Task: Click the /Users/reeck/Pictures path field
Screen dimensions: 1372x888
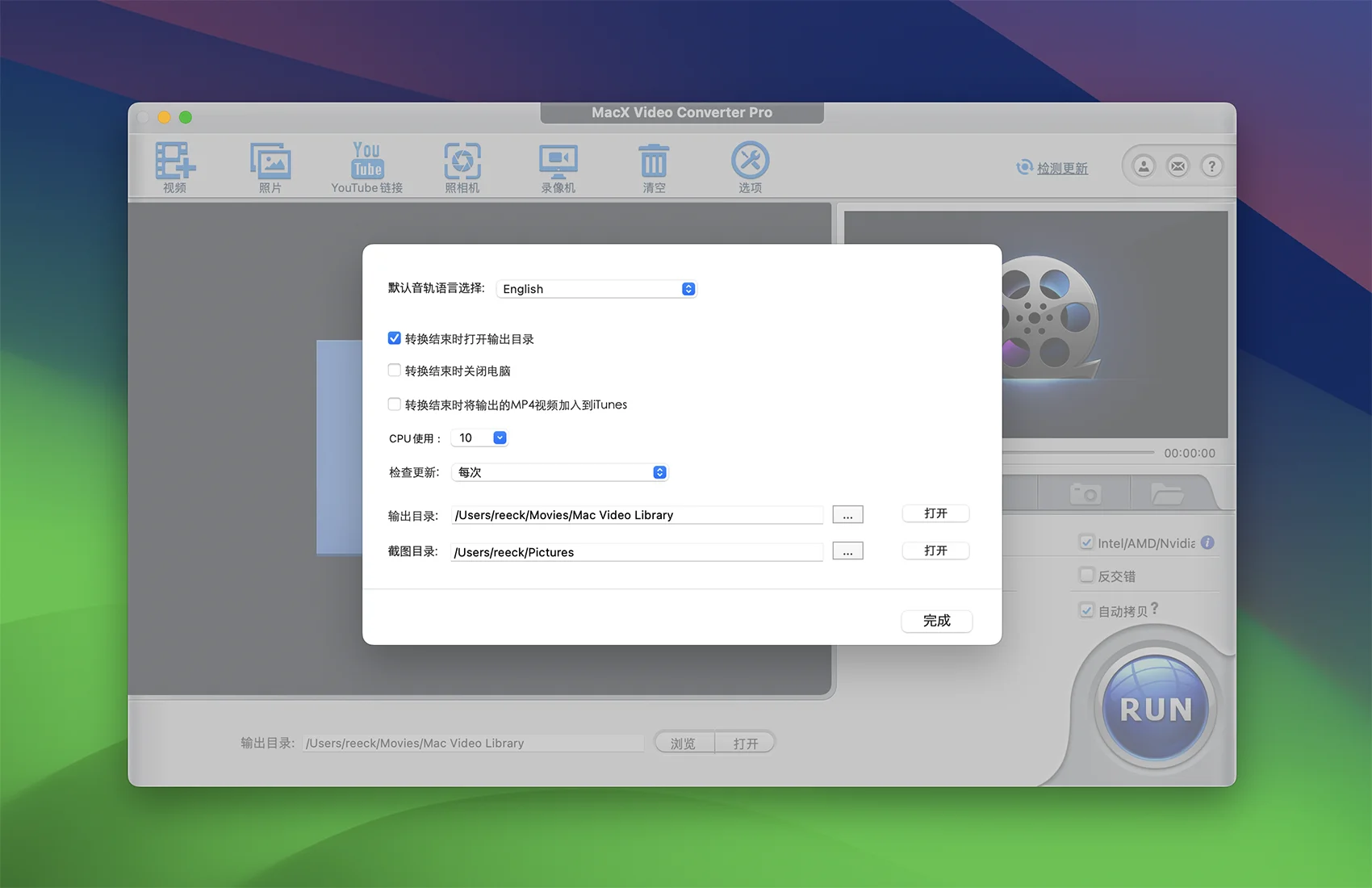Action: (x=638, y=552)
